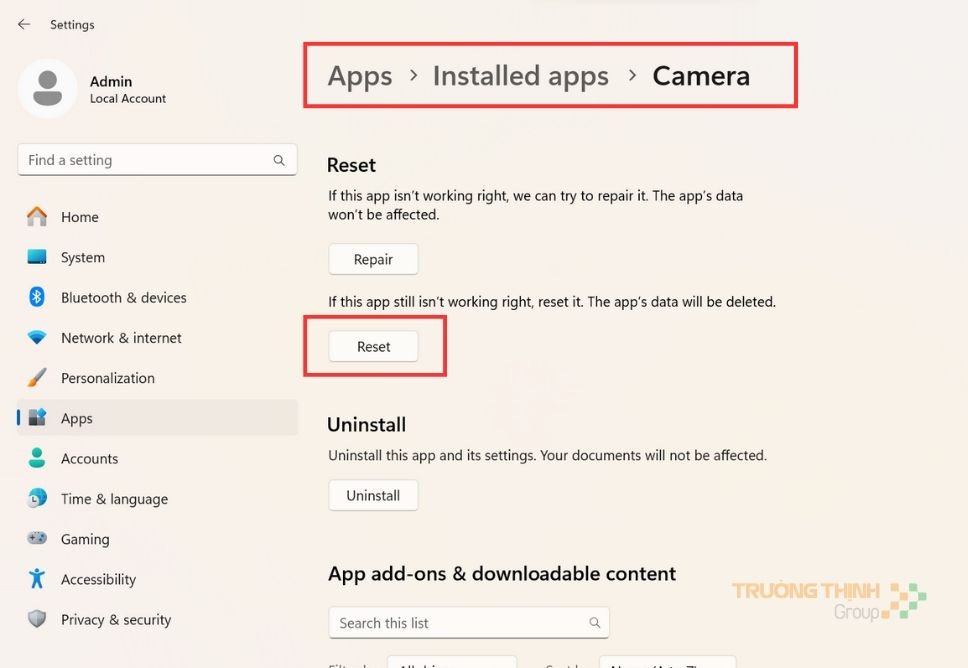This screenshot has height=668, width=968.
Task: Click the Installed apps breadcrumb link
Action: [520, 75]
